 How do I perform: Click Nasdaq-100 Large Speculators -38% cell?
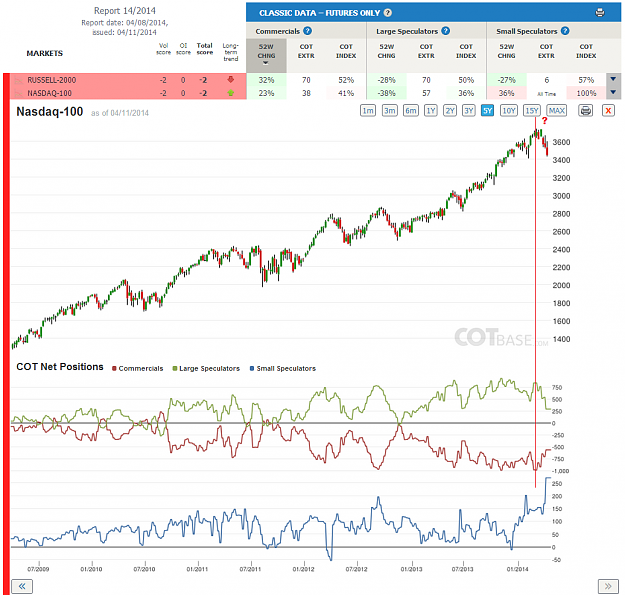pyautogui.click(x=387, y=93)
